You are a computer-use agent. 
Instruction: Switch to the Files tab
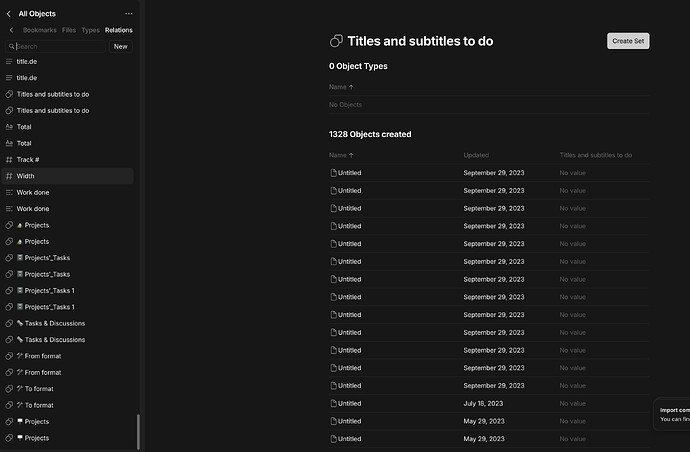coord(69,30)
